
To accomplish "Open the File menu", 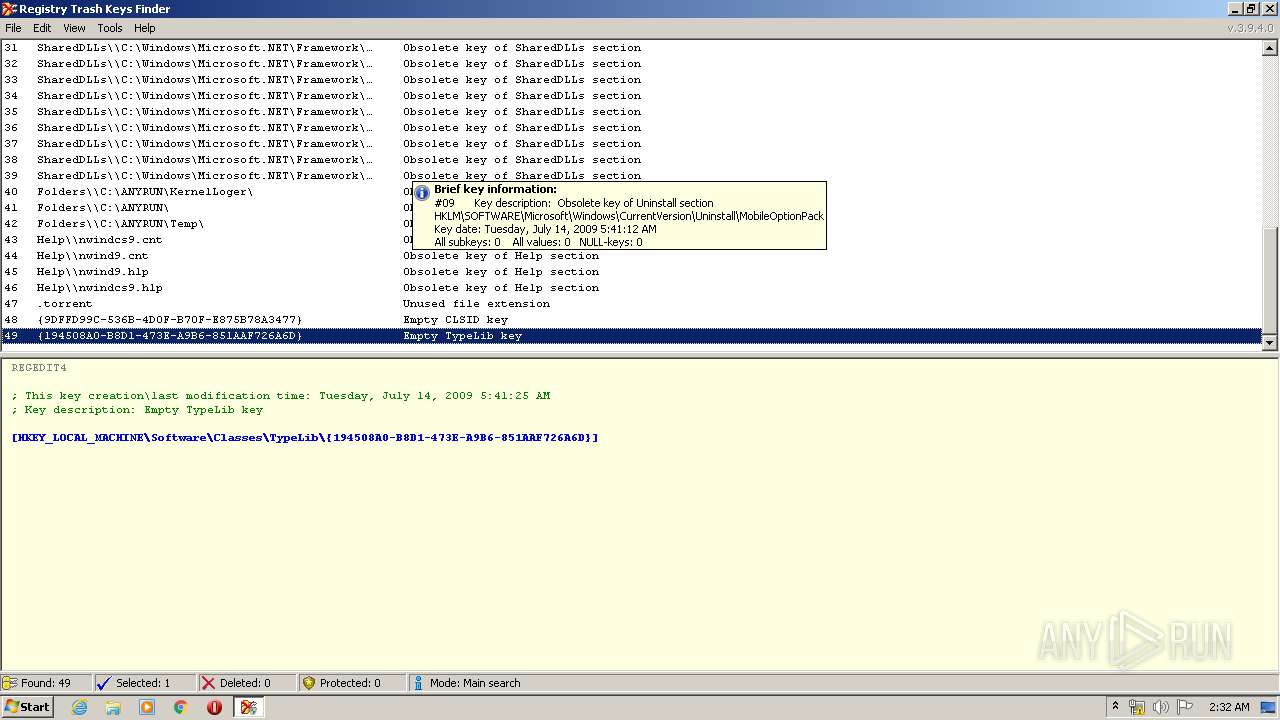I will pos(13,28).
